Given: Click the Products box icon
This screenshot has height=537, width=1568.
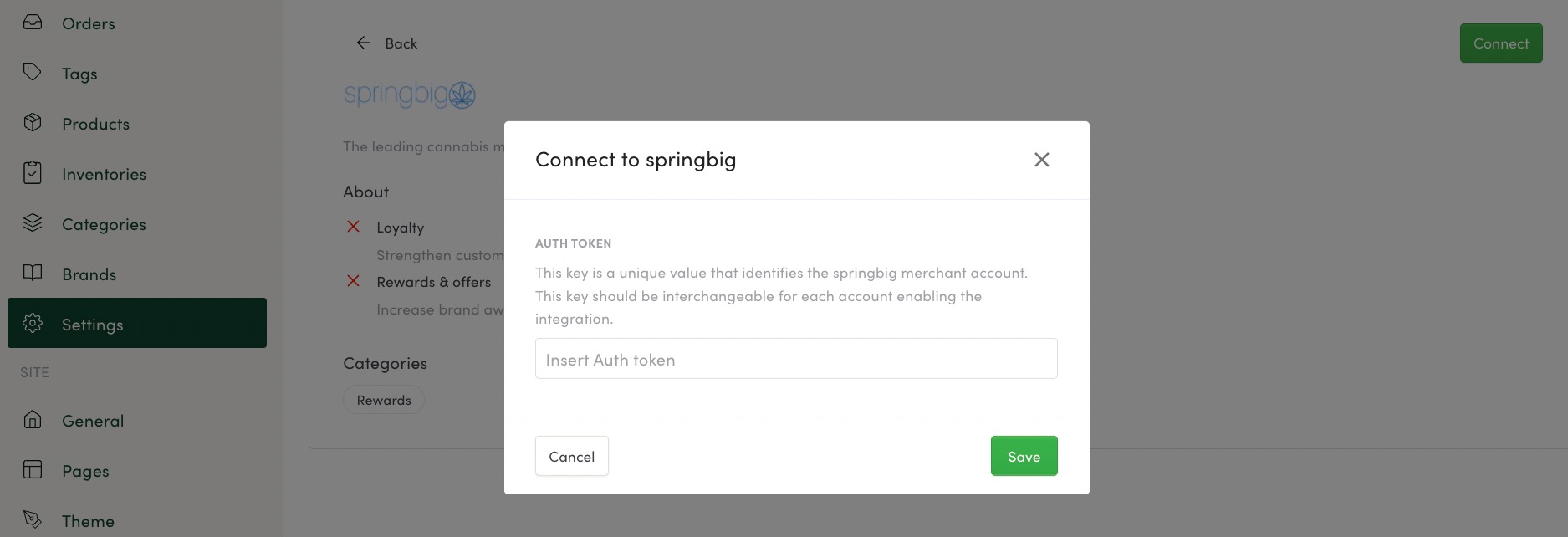Looking at the screenshot, I should point(33,123).
